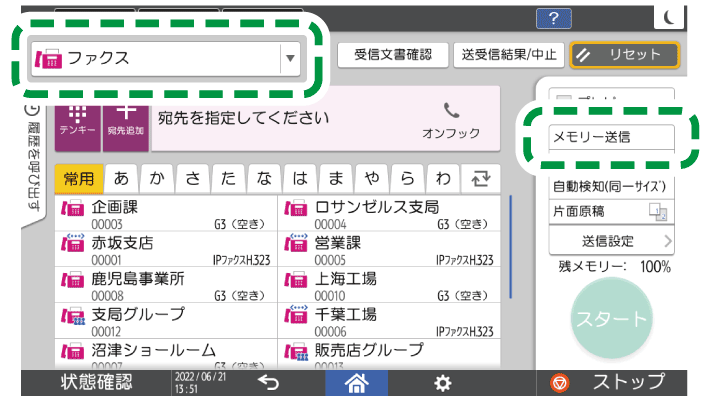Tap 自動検知(同一サイズ) setting
Image resolution: width=711 pixels, height=400 pixels.
pos(611,186)
